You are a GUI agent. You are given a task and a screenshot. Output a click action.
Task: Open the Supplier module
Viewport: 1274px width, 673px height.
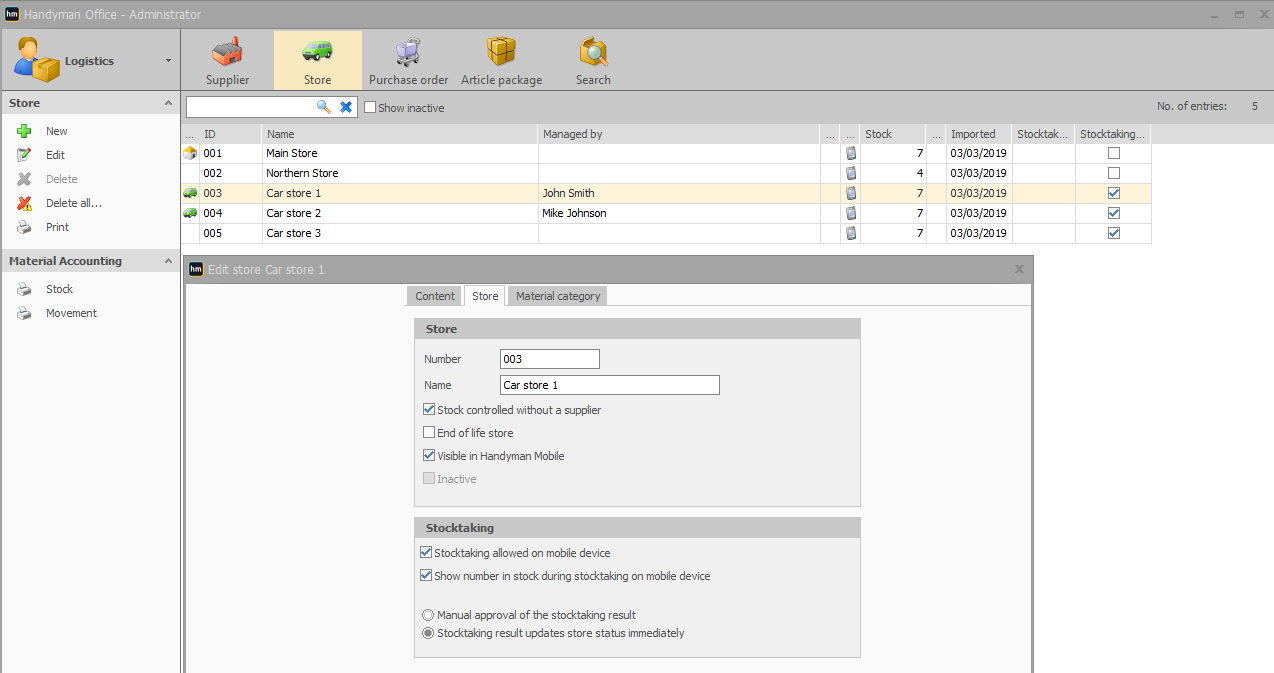228,60
